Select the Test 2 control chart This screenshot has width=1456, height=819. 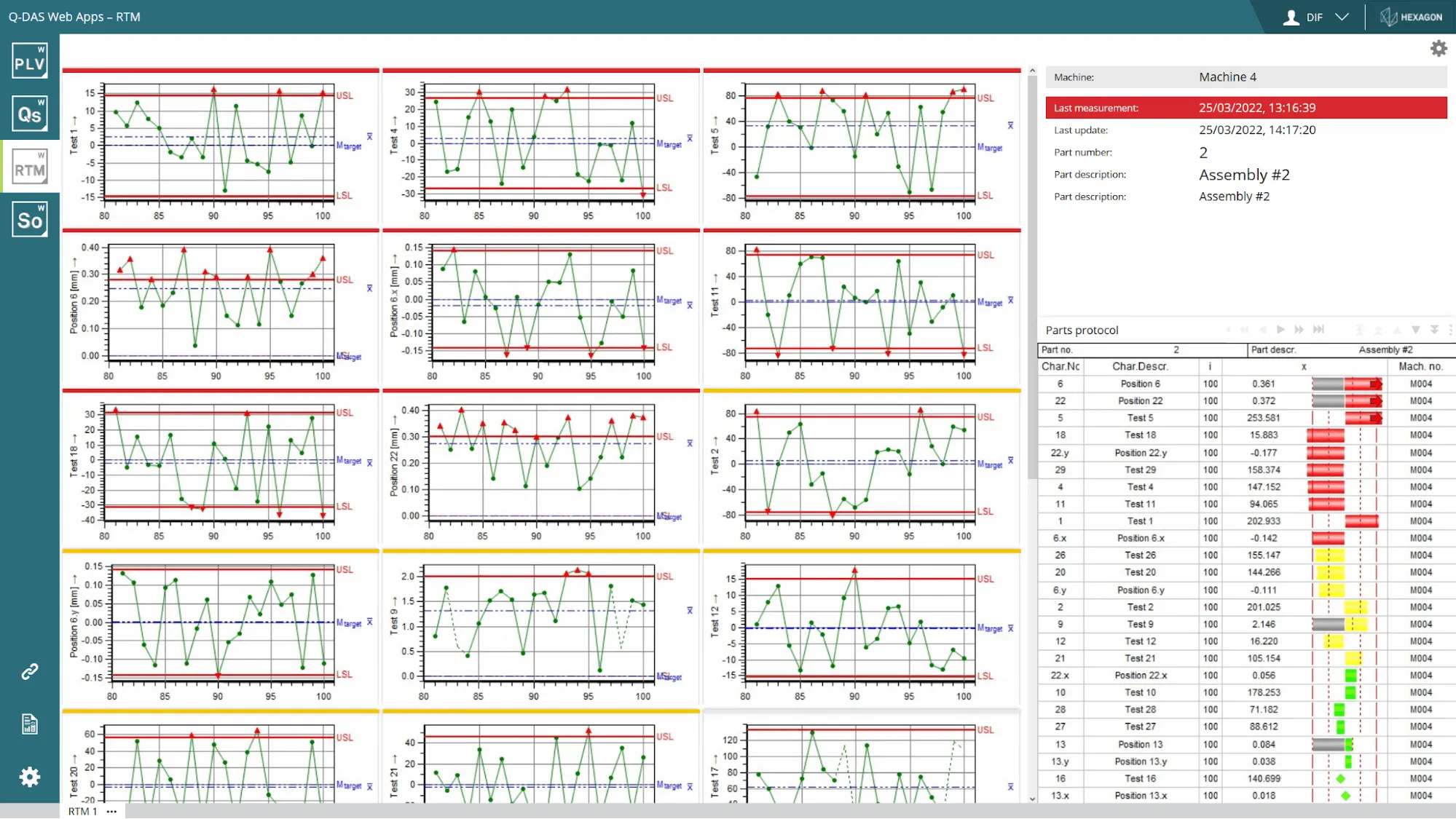point(862,470)
